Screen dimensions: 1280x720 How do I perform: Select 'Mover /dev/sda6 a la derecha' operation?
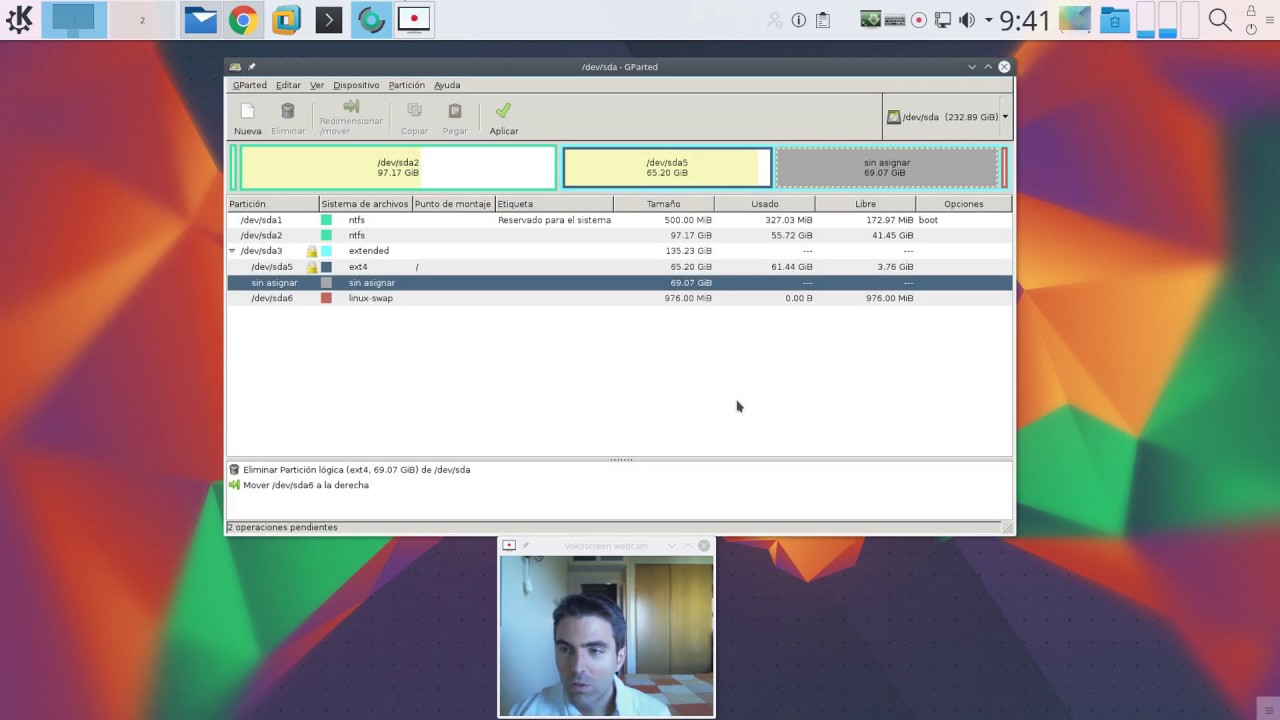[x=299, y=485]
